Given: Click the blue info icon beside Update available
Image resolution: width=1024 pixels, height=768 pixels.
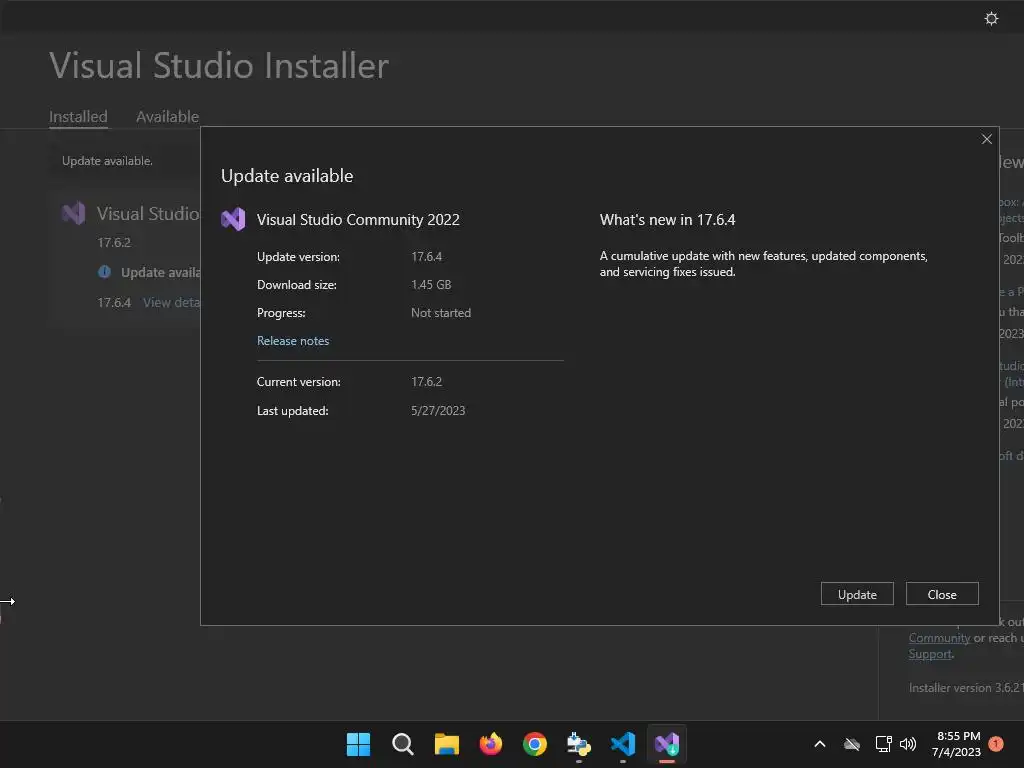Looking at the screenshot, I should click(x=104, y=272).
